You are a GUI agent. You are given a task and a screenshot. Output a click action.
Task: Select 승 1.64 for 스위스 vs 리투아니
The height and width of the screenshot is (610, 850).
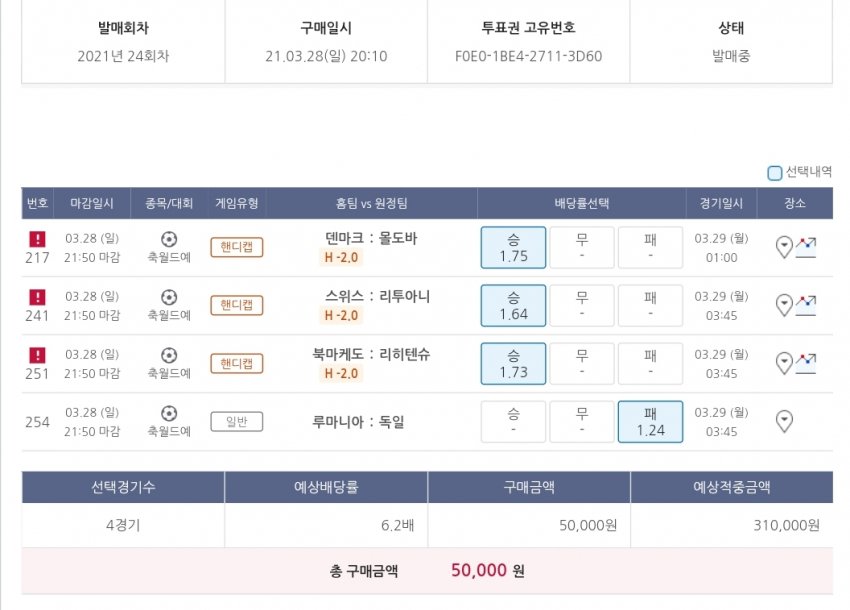[513, 306]
